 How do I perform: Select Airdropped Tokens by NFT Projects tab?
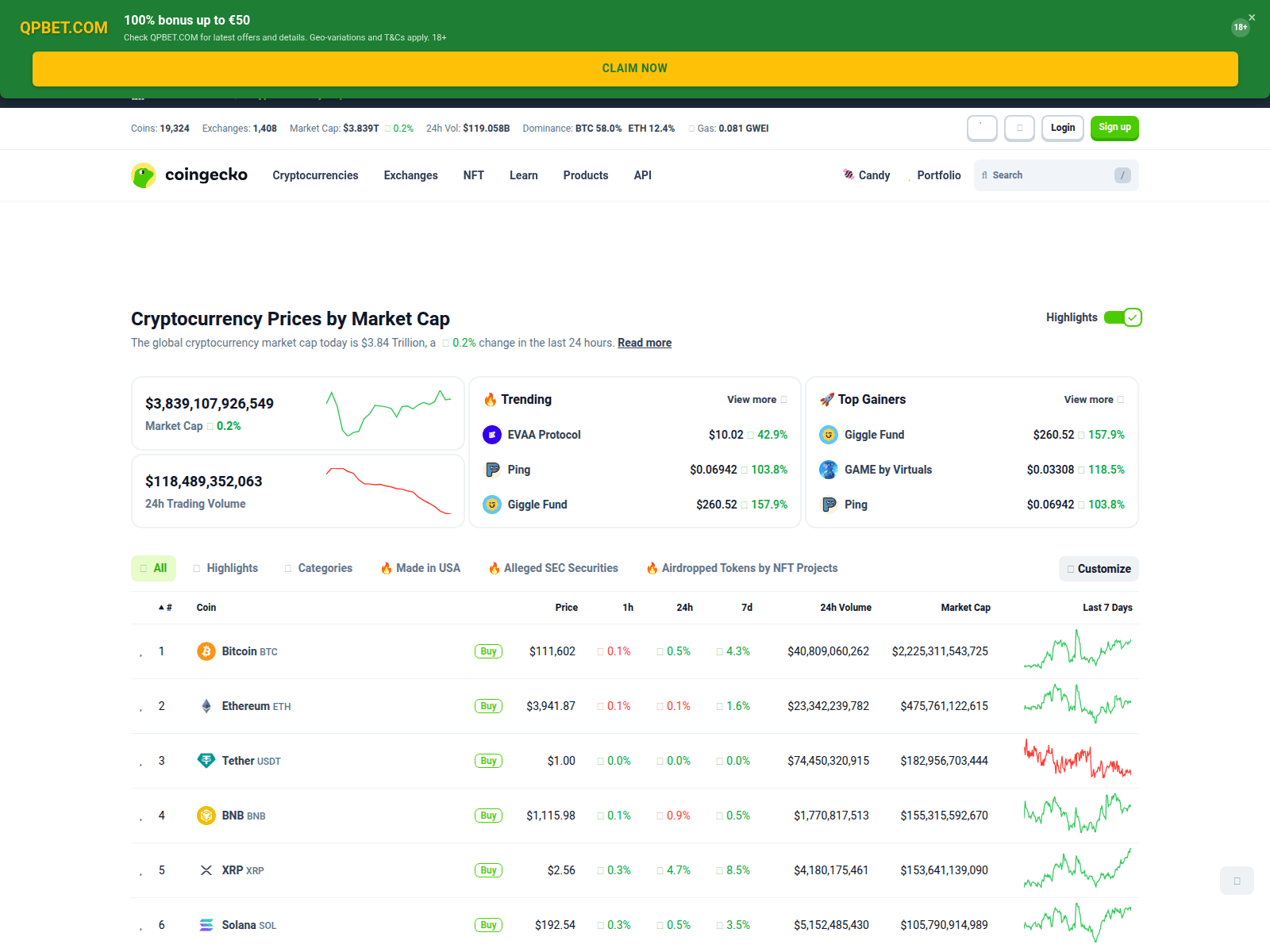click(742, 568)
